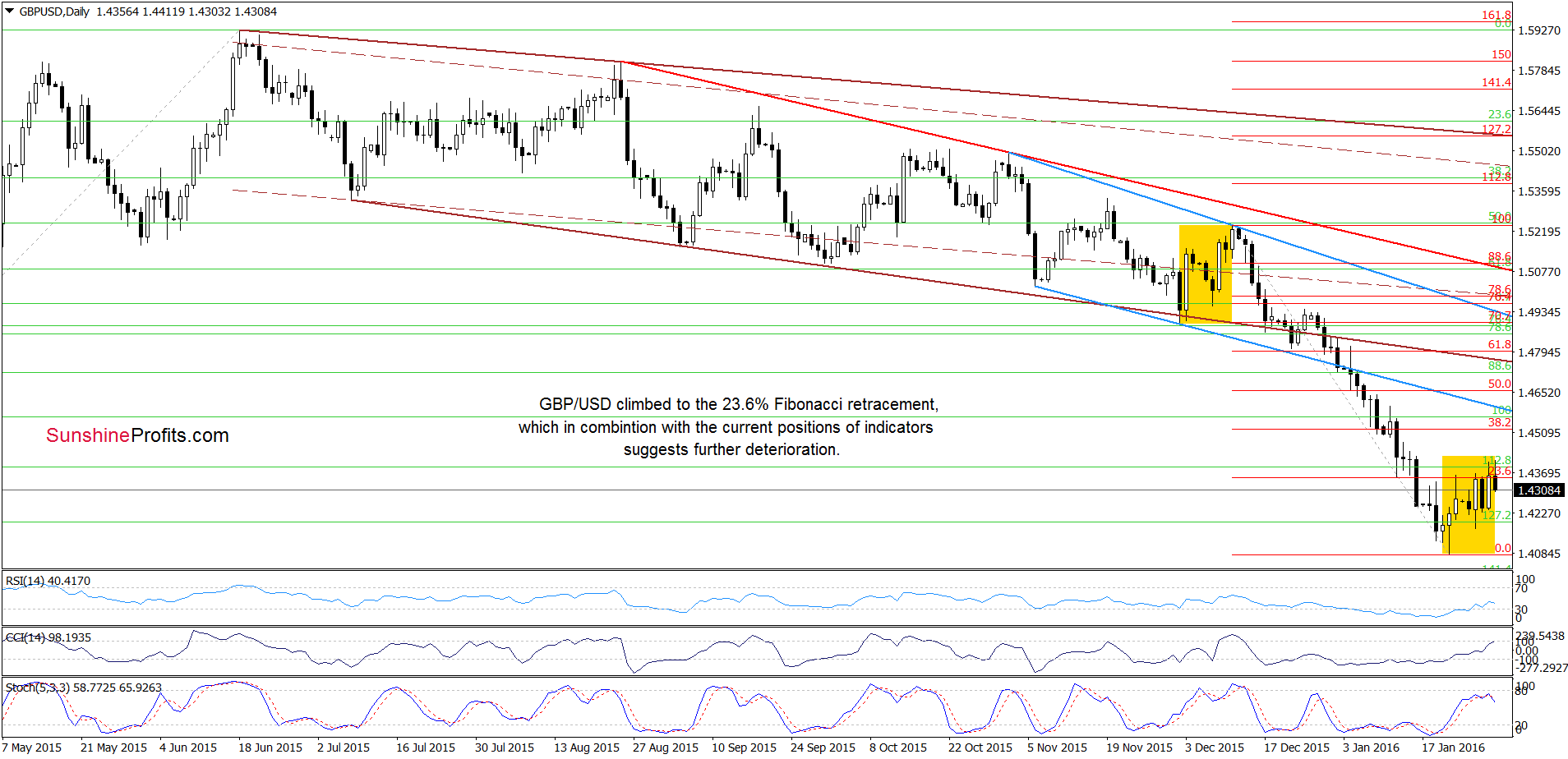The image size is (1568, 759).
Task: Select the 17 Jan 2016 date label
Action: 1454,747
